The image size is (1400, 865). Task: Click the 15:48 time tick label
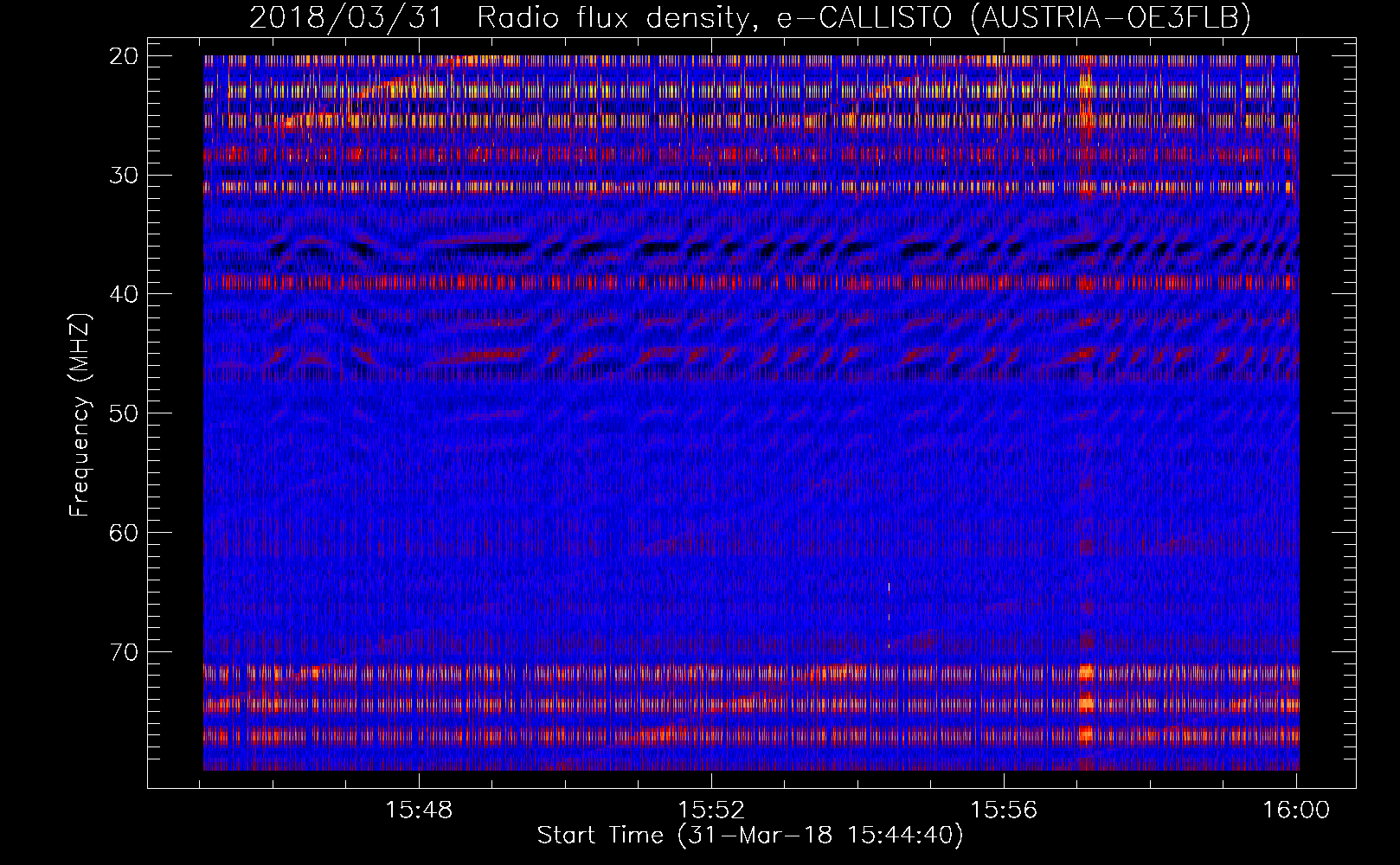[x=419, y=811]
